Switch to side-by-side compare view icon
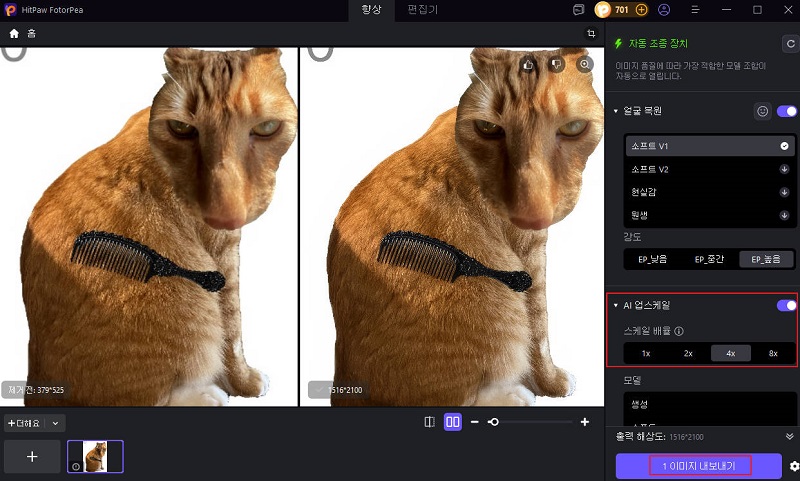The width and height of the screenshot is (800, 481). coord(453,422)
